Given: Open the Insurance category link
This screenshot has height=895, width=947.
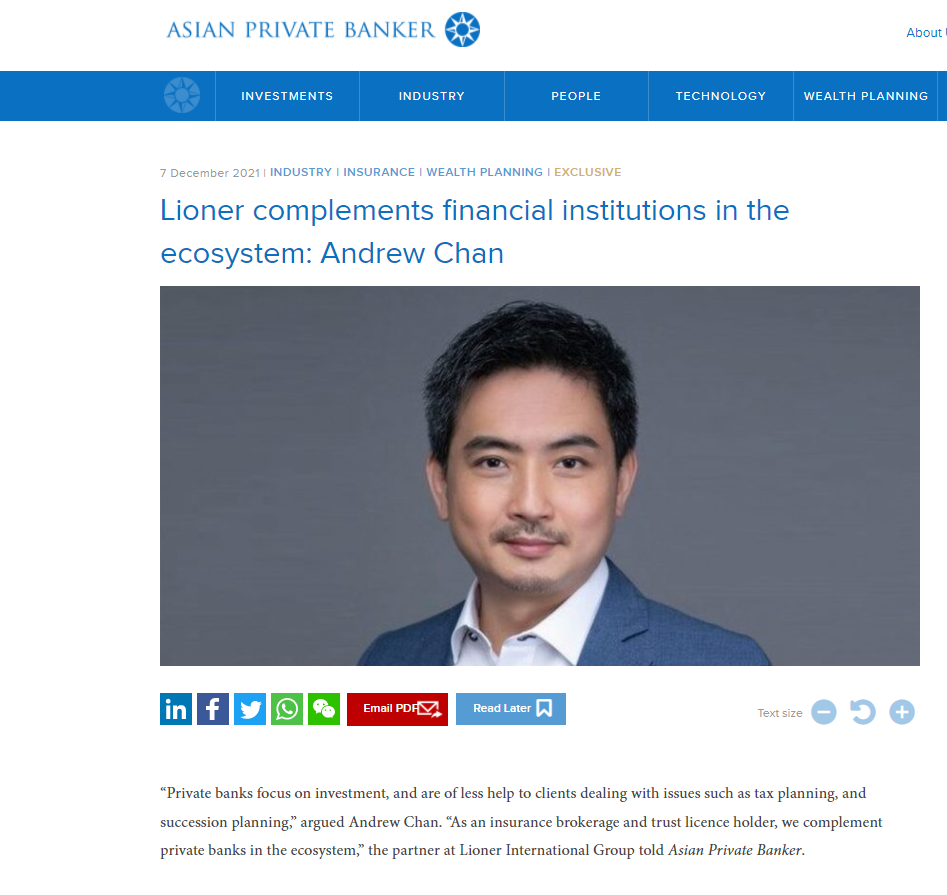Looking at the screenshot, I should pyautogui.click(x=379, y=172).
